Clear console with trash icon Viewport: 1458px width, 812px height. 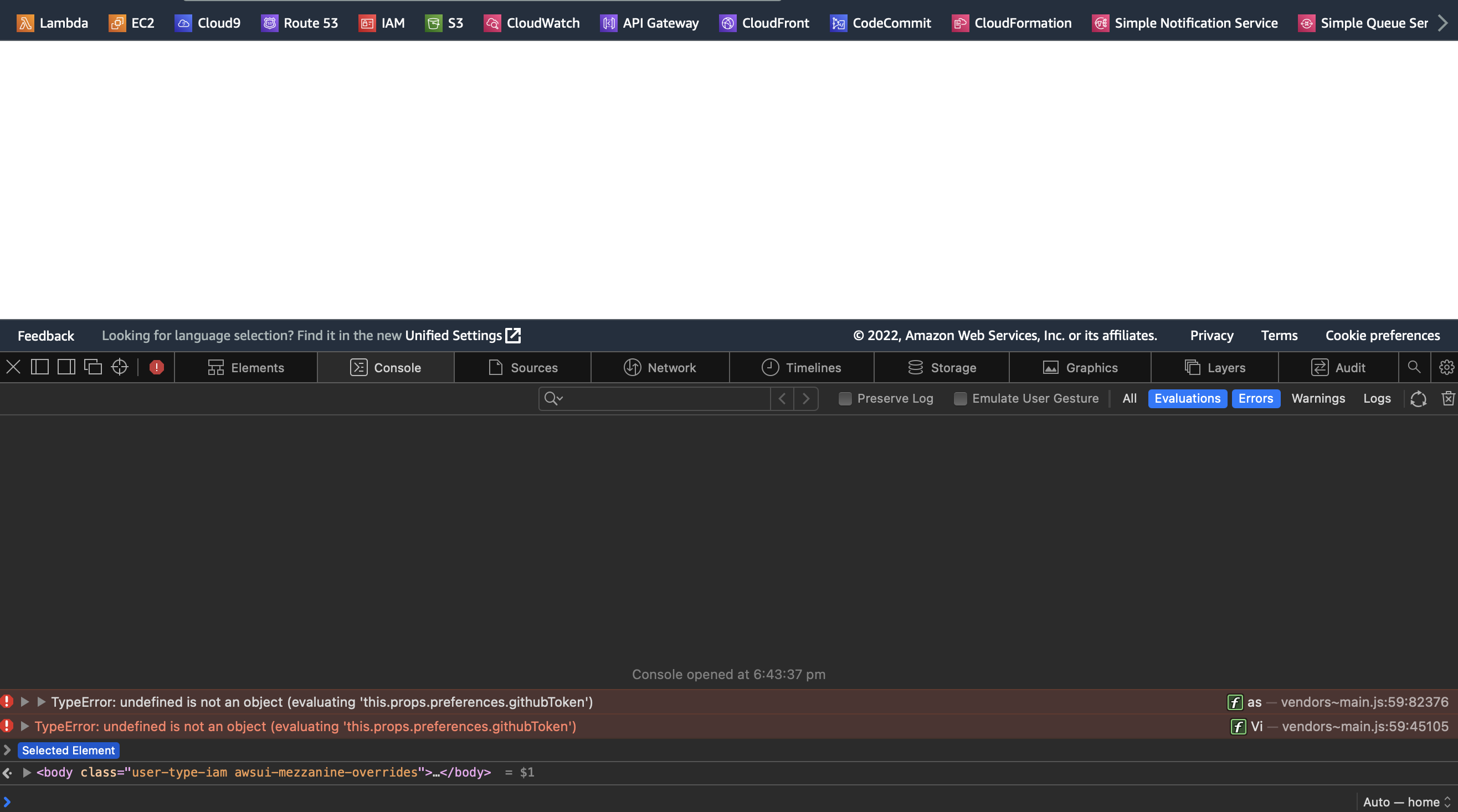(x=1448, y=398)
